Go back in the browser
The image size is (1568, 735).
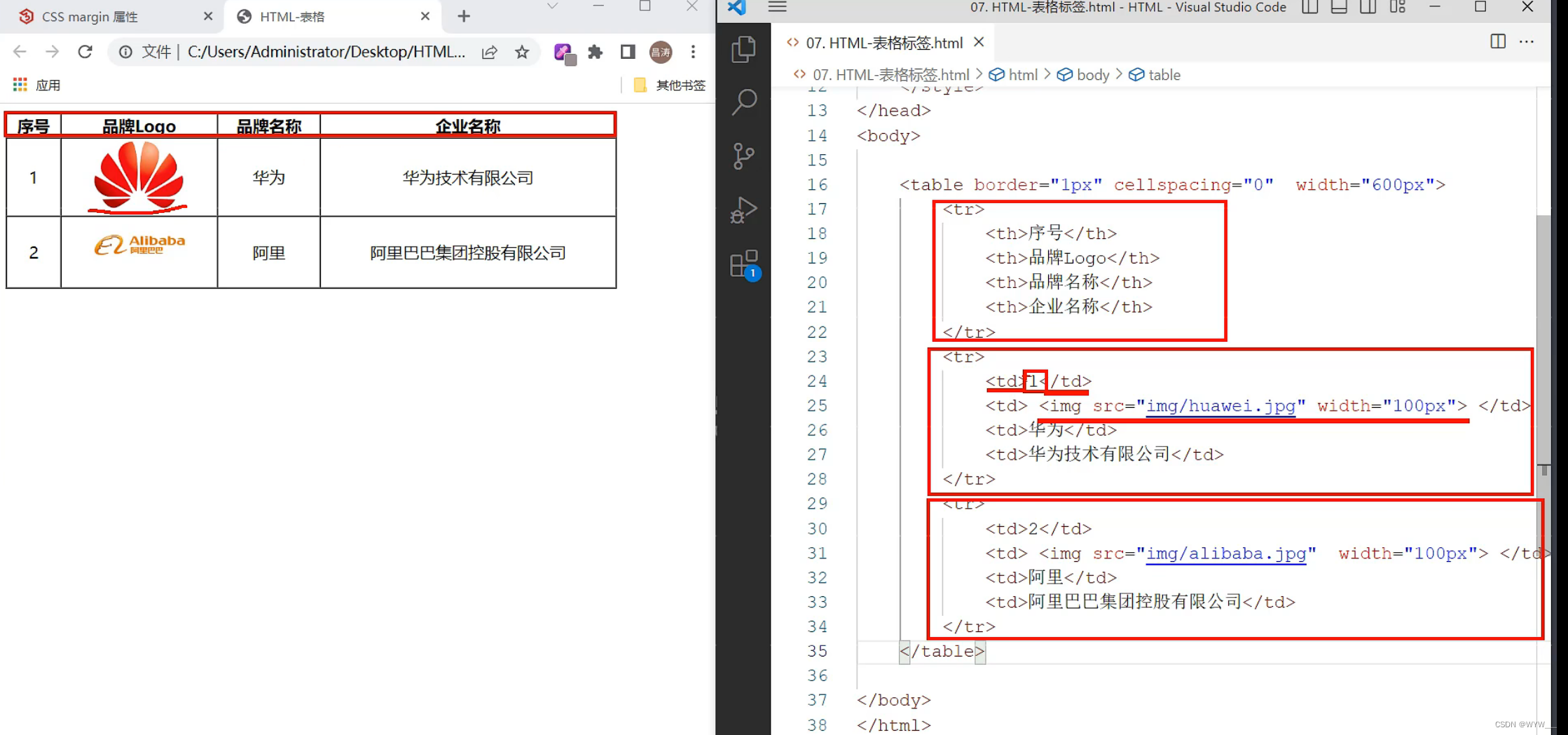tap(20, 52)
